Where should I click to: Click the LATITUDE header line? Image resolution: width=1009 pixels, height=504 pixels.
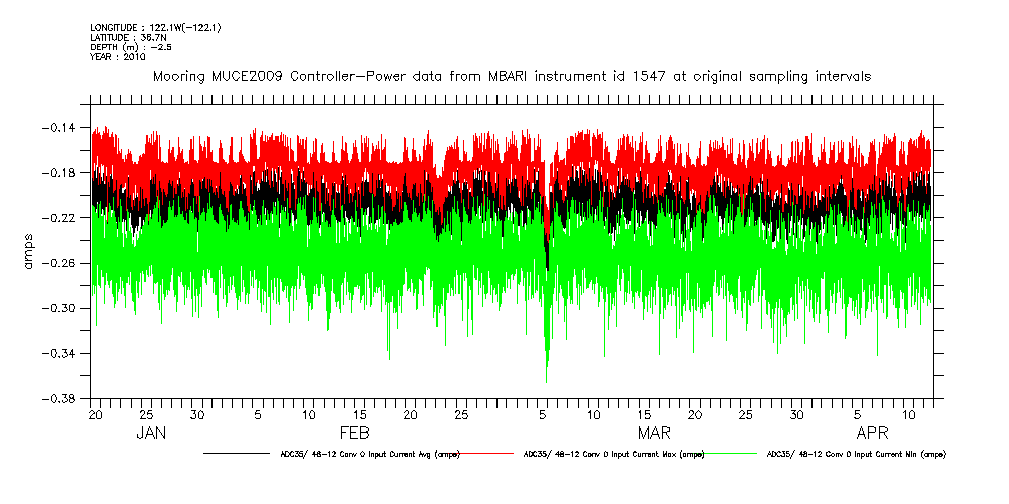127,37
